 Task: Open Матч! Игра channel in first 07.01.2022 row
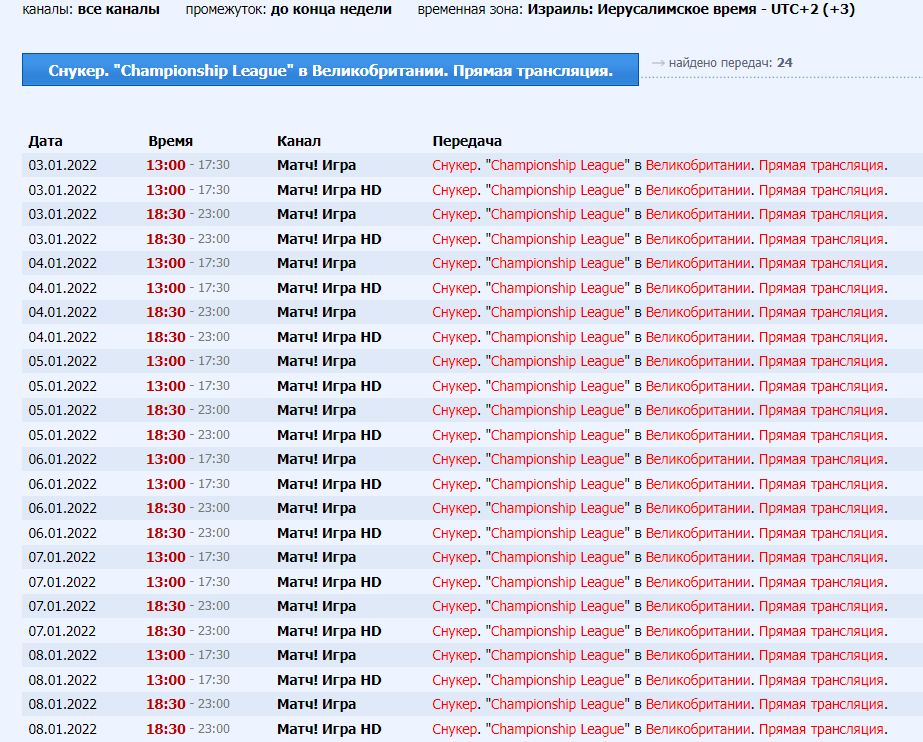coord(316,557)
